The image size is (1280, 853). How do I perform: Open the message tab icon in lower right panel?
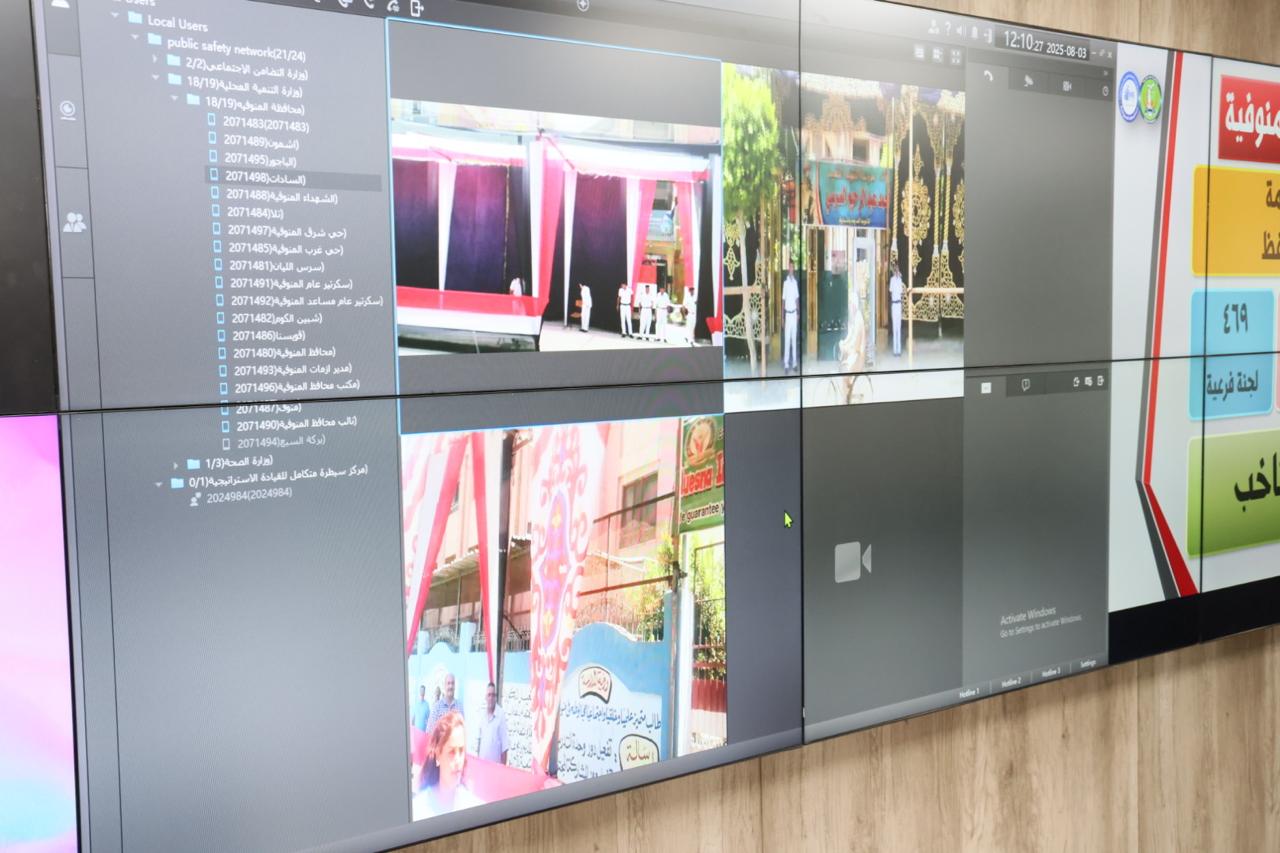[x=986, y=387]
